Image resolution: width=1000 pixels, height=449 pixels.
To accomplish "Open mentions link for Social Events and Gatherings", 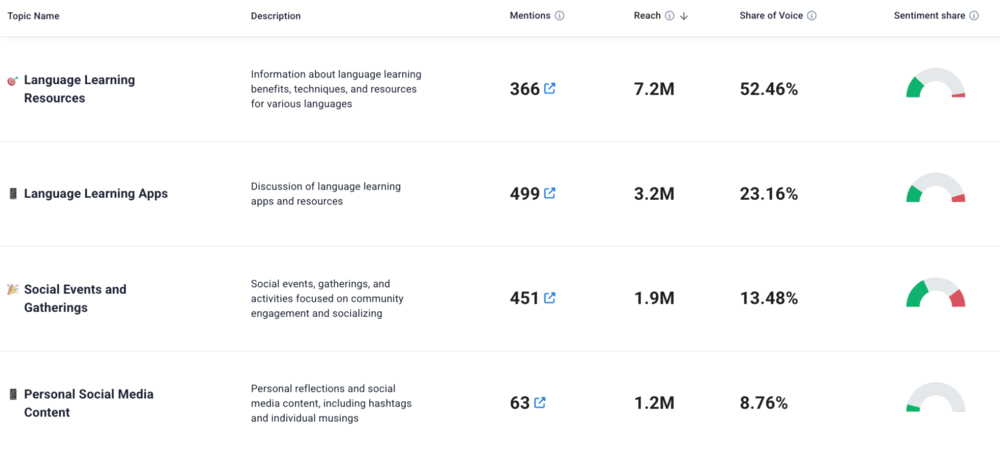I will 549,298.
